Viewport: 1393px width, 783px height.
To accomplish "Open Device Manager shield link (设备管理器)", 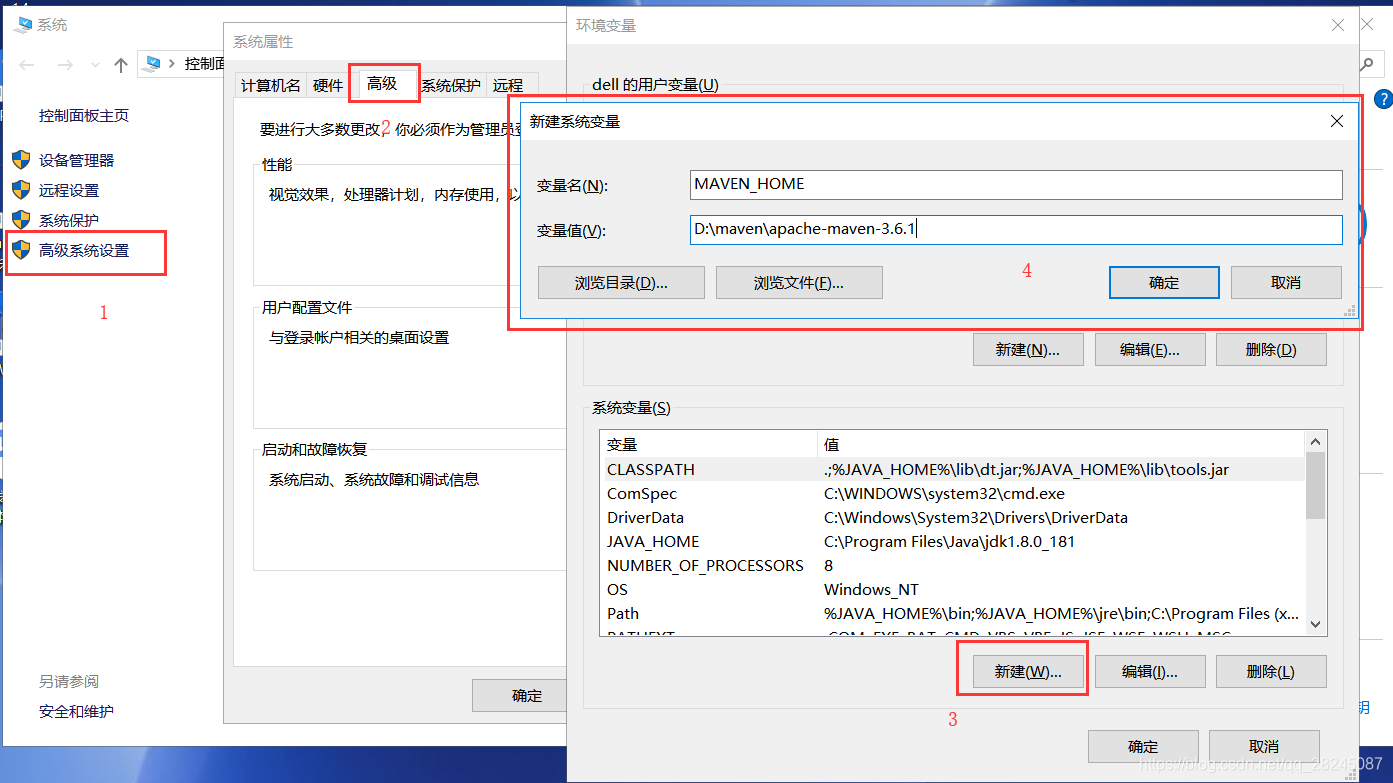I will point(63,160).
